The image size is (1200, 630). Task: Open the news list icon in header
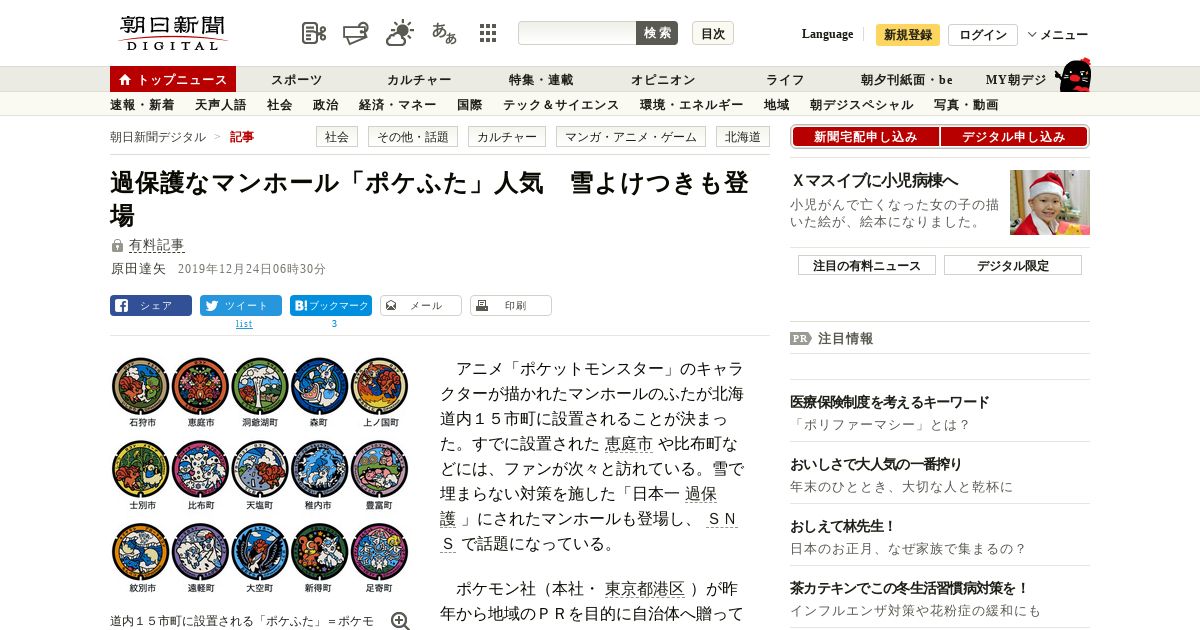coord(314,33)
